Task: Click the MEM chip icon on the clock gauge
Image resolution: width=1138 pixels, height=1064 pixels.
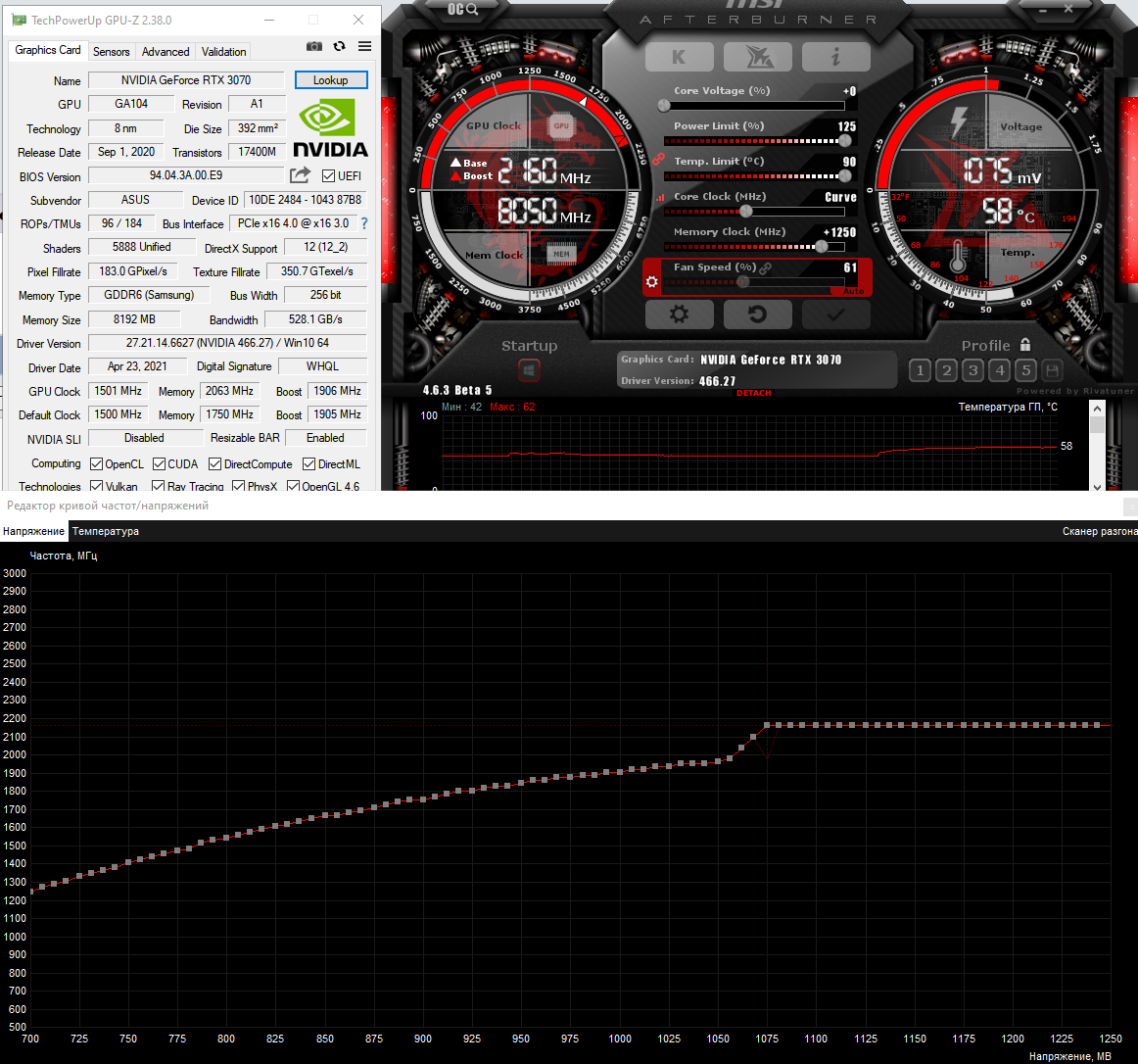Action: (x=561, y=254)
